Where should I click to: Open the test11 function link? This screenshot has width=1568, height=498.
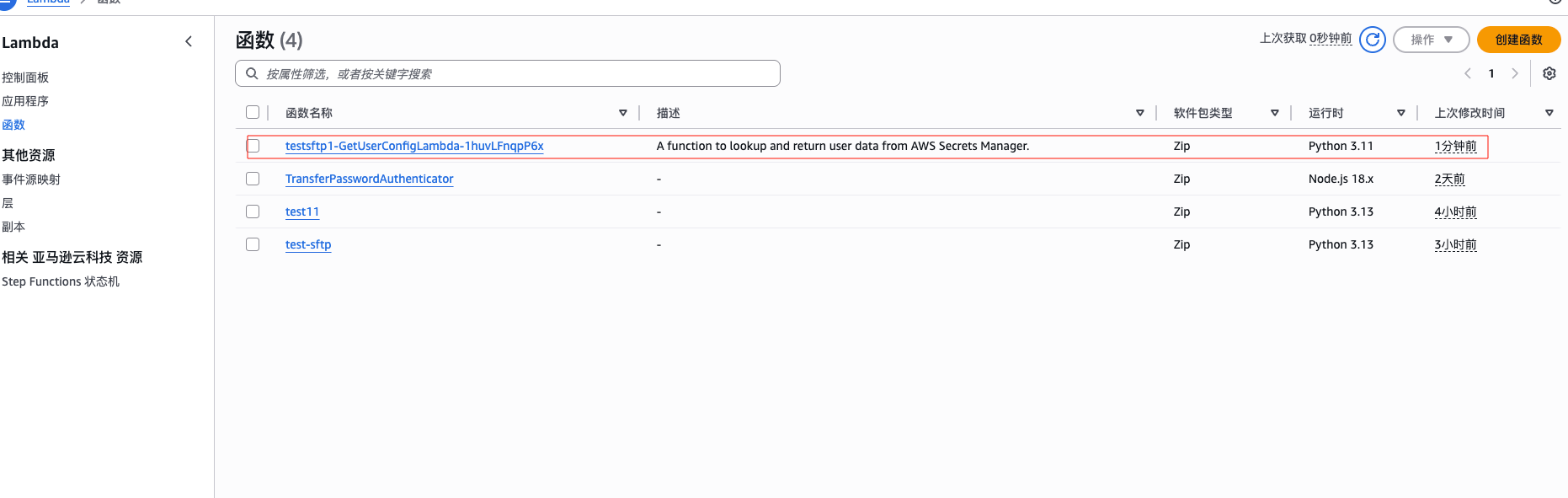pyautogui.click(x=302, y=212)
